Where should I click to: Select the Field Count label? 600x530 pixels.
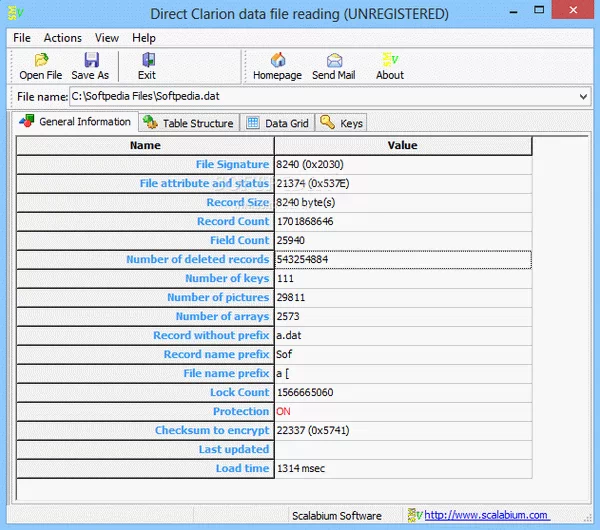pyautogui.click(x=240, y=240)
